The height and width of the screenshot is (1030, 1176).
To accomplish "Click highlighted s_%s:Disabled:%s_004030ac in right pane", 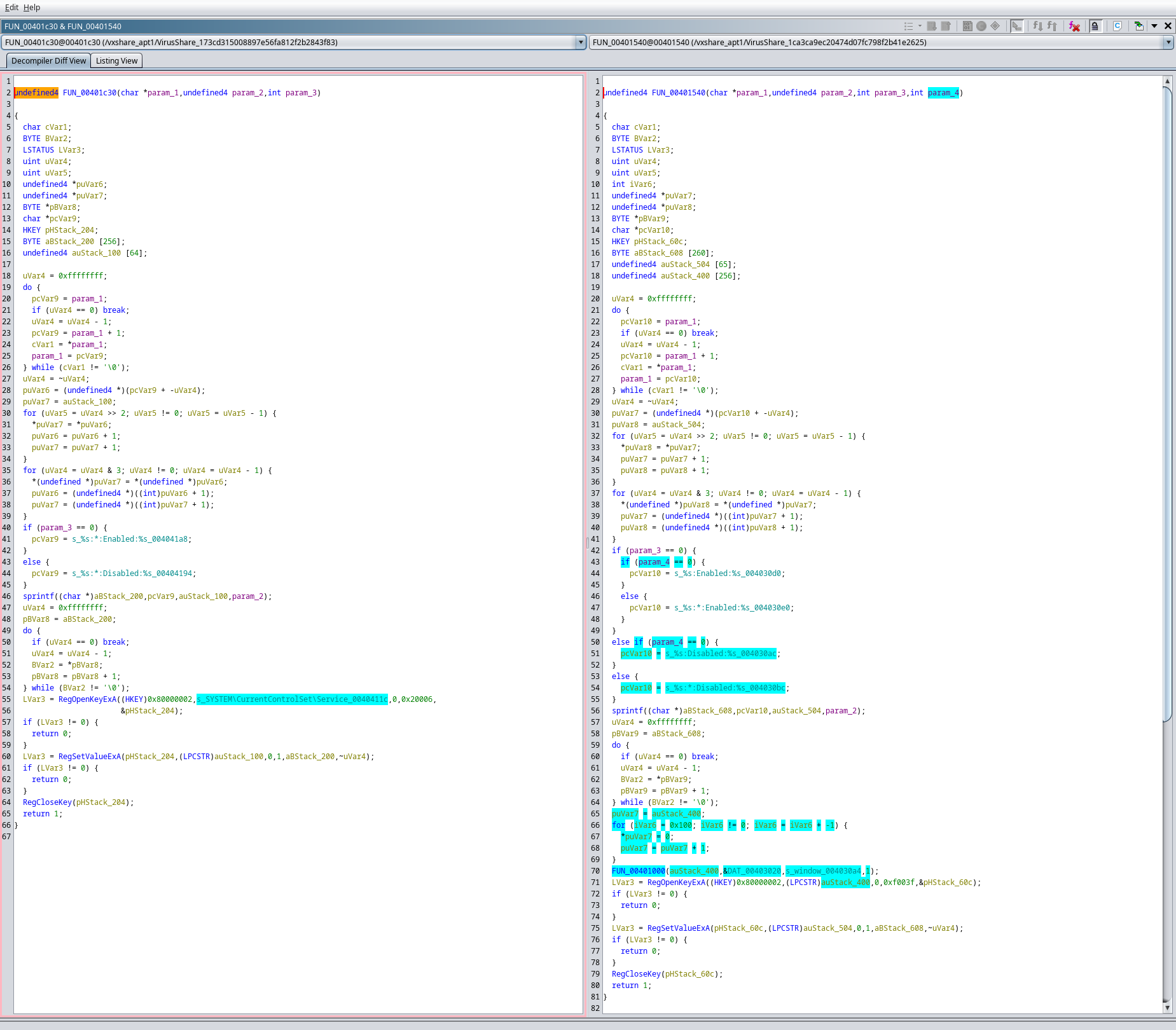I will point(721,654).
